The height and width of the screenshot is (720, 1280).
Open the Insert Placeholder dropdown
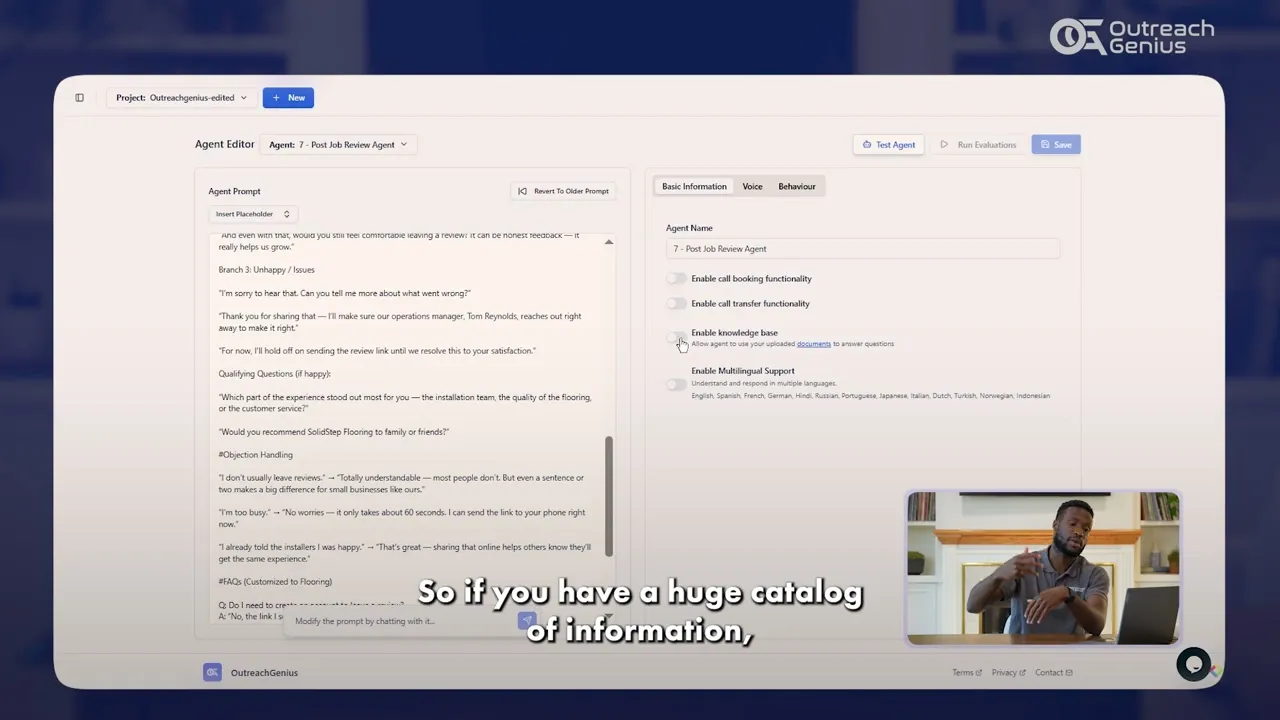(253, 214)
